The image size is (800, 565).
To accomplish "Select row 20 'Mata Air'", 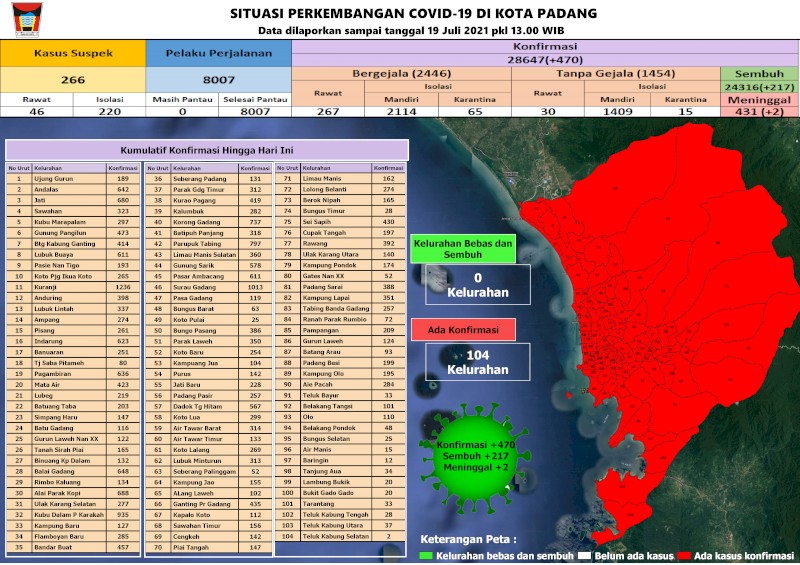I will click(73, 384).
